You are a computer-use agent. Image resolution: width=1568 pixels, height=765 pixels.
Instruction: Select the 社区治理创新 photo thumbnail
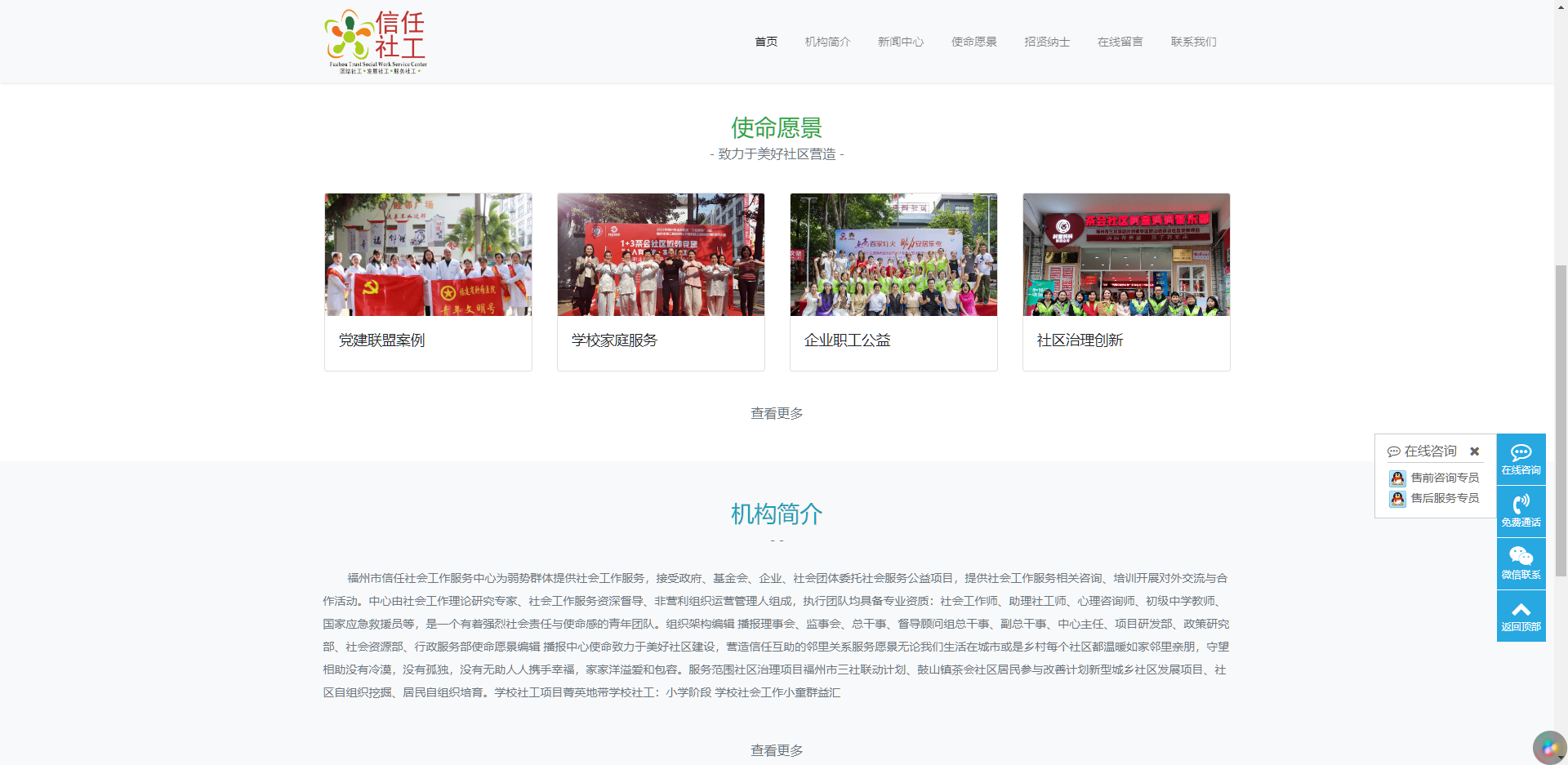[1126, 255]
